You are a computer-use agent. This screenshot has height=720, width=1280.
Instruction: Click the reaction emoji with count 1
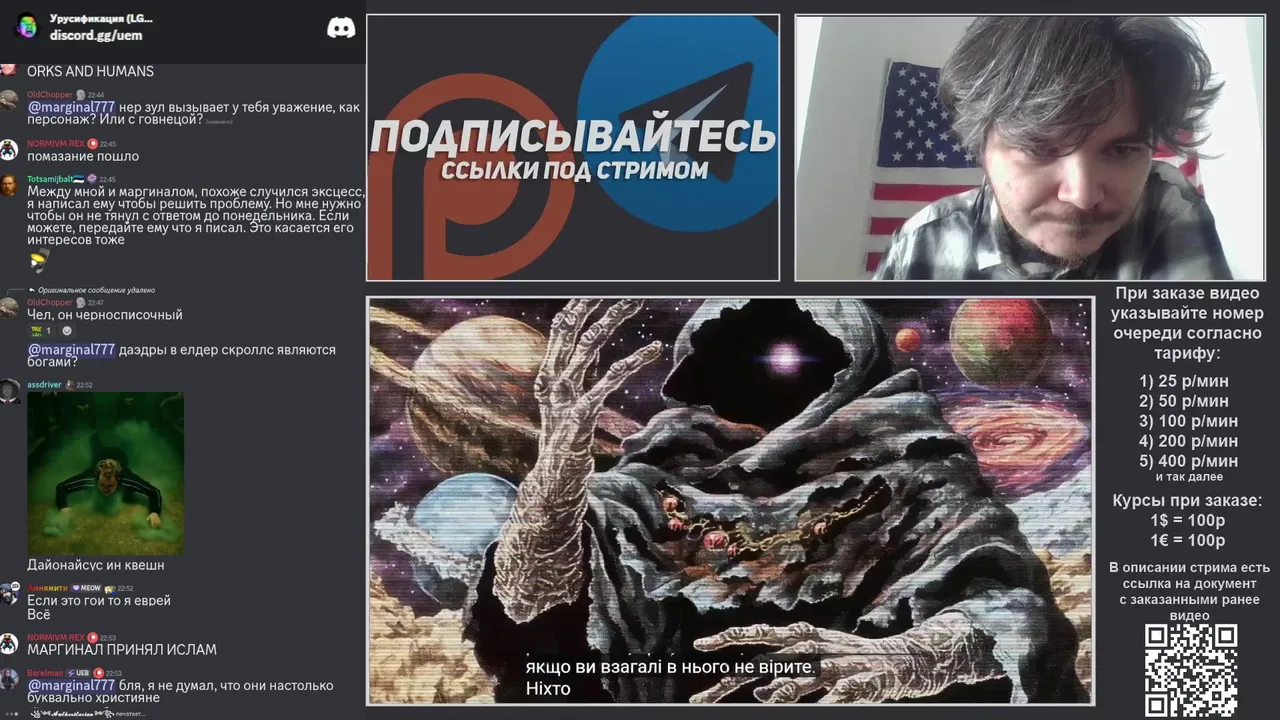(41, 331)
